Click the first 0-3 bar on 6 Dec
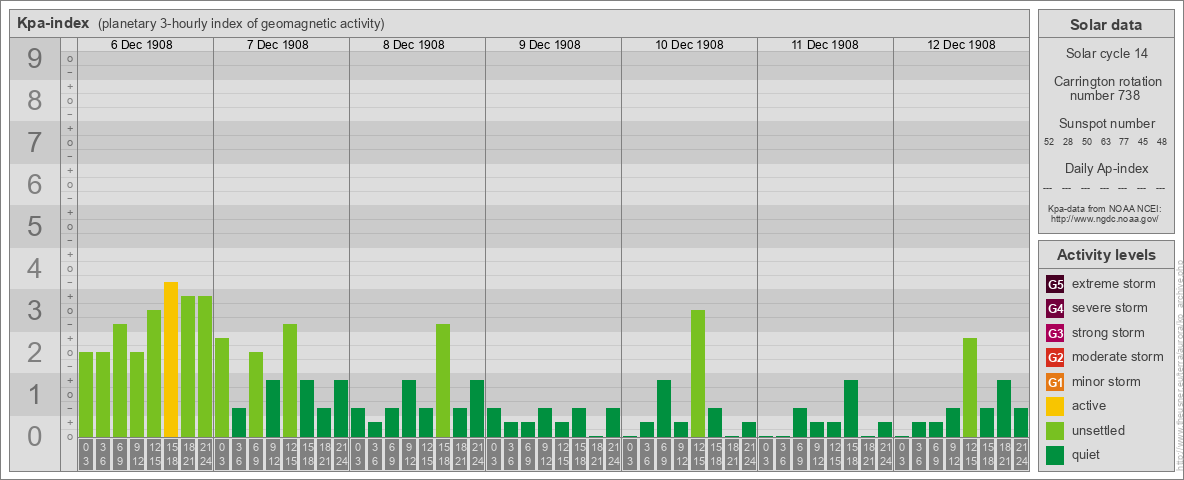This screenshot has width=1184, height=480. [x=86, y=395]
